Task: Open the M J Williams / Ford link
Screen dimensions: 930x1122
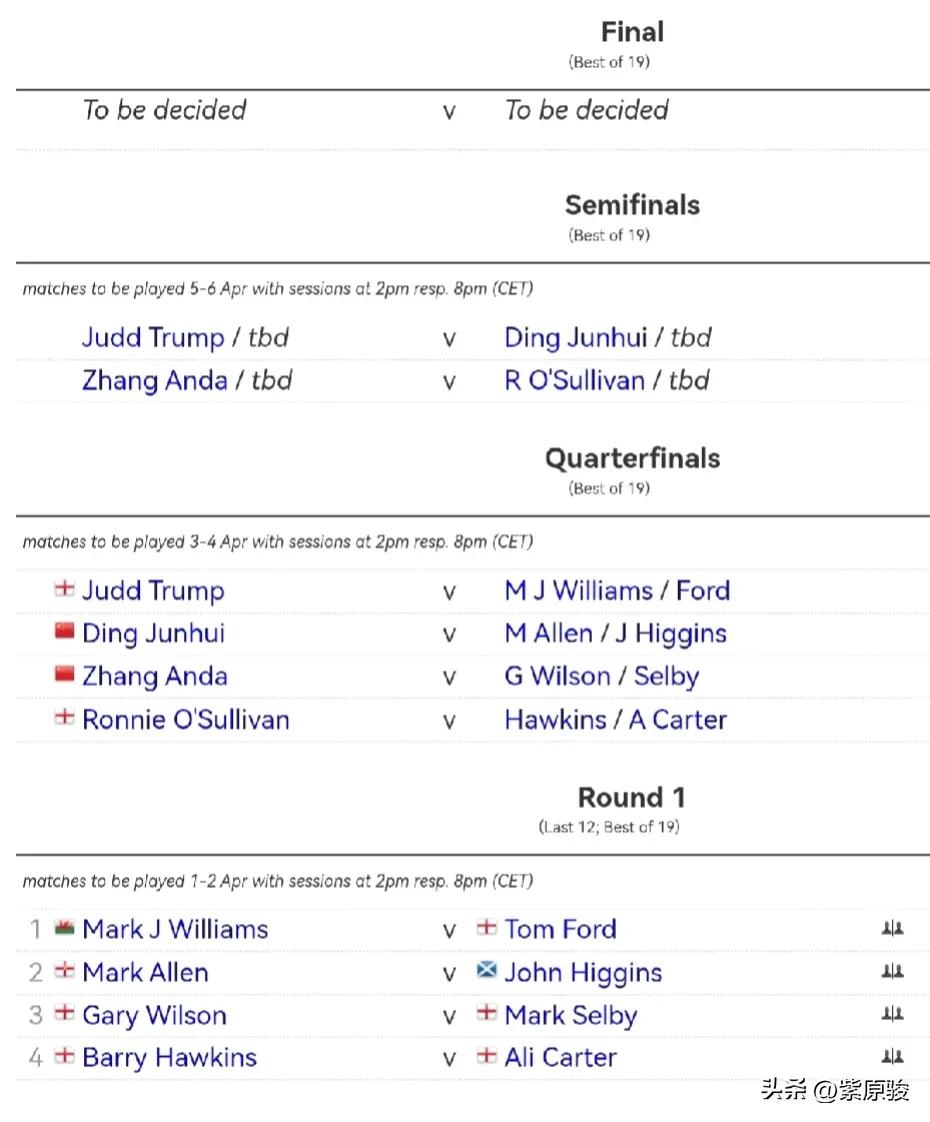Action: pyautogui.click(x=617, y=591)
